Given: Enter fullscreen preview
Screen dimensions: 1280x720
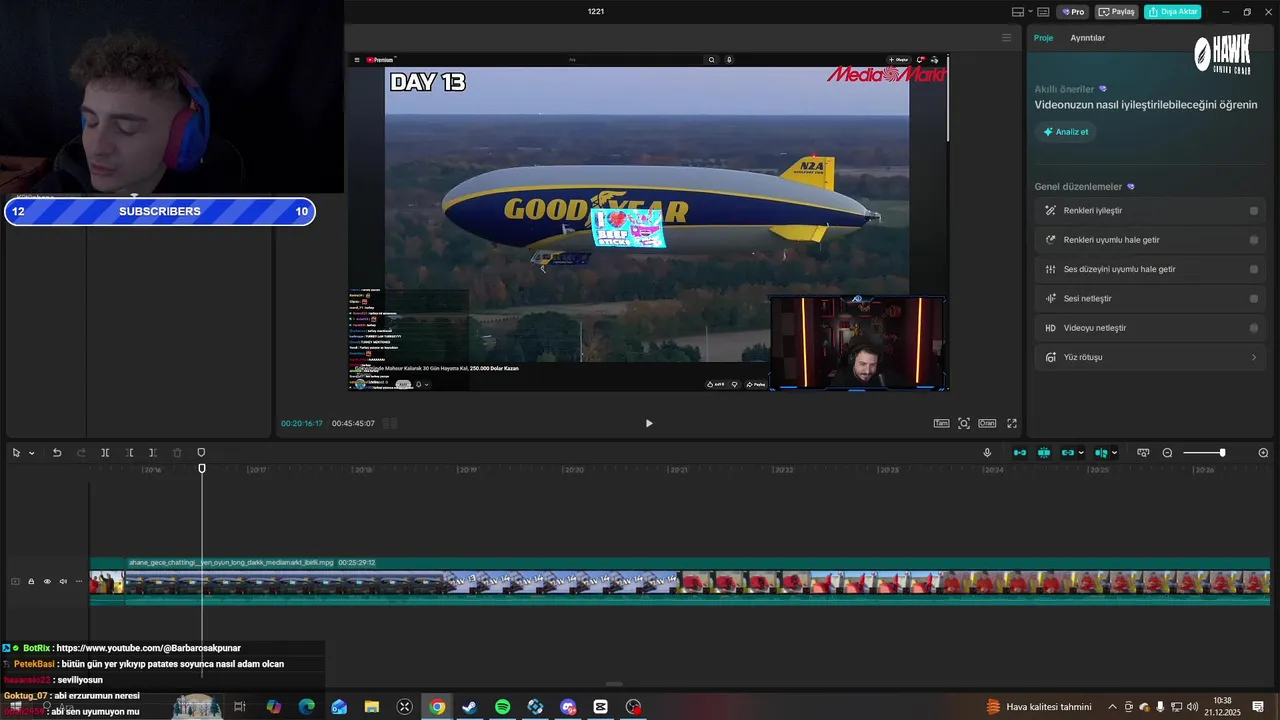Looking at the screenshot, I should point(1012,423).
